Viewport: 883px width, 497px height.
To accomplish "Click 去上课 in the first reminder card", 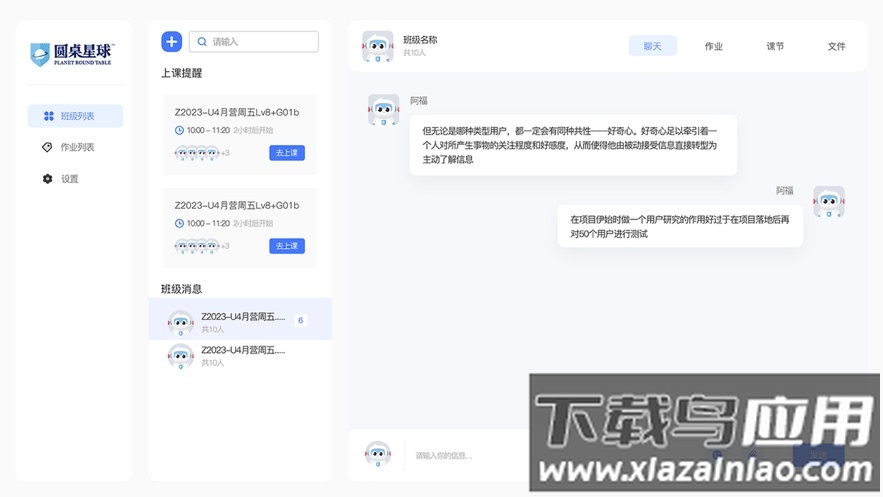I will pos(287,153).
